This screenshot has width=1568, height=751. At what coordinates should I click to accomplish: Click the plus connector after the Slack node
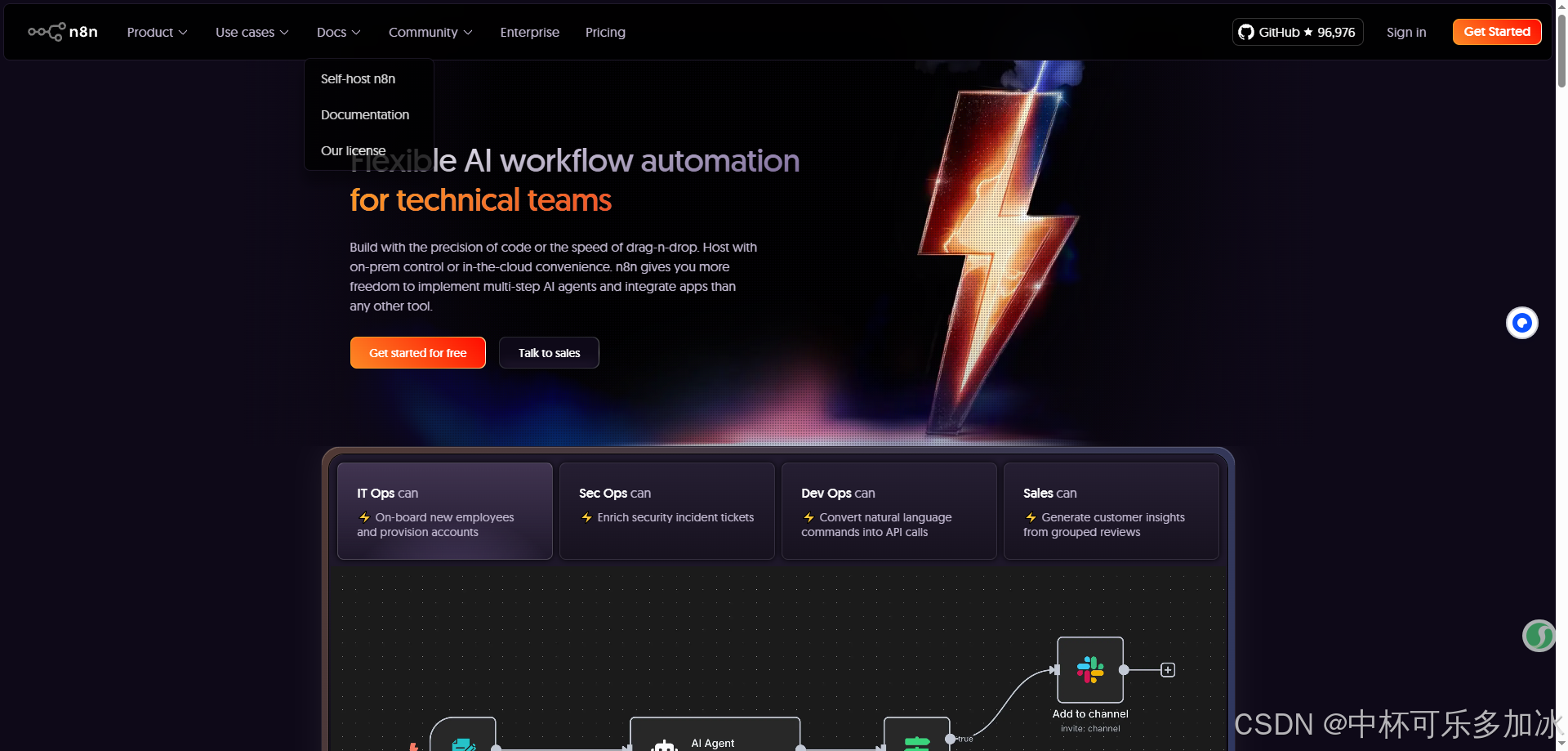pos(1168,670)
